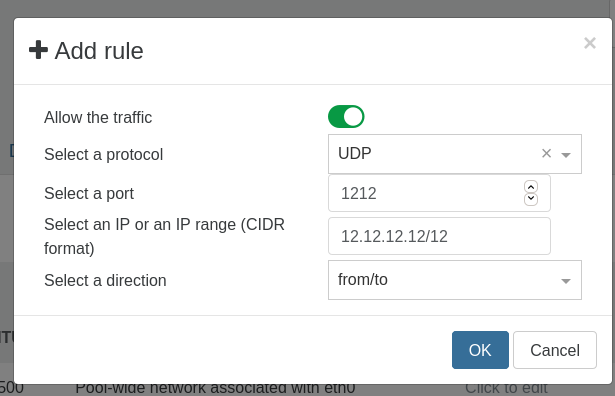Click the plus icon beside Add rule
This screenshot has height=396, width=615.
pyautogui.click(x=38, y=50)
